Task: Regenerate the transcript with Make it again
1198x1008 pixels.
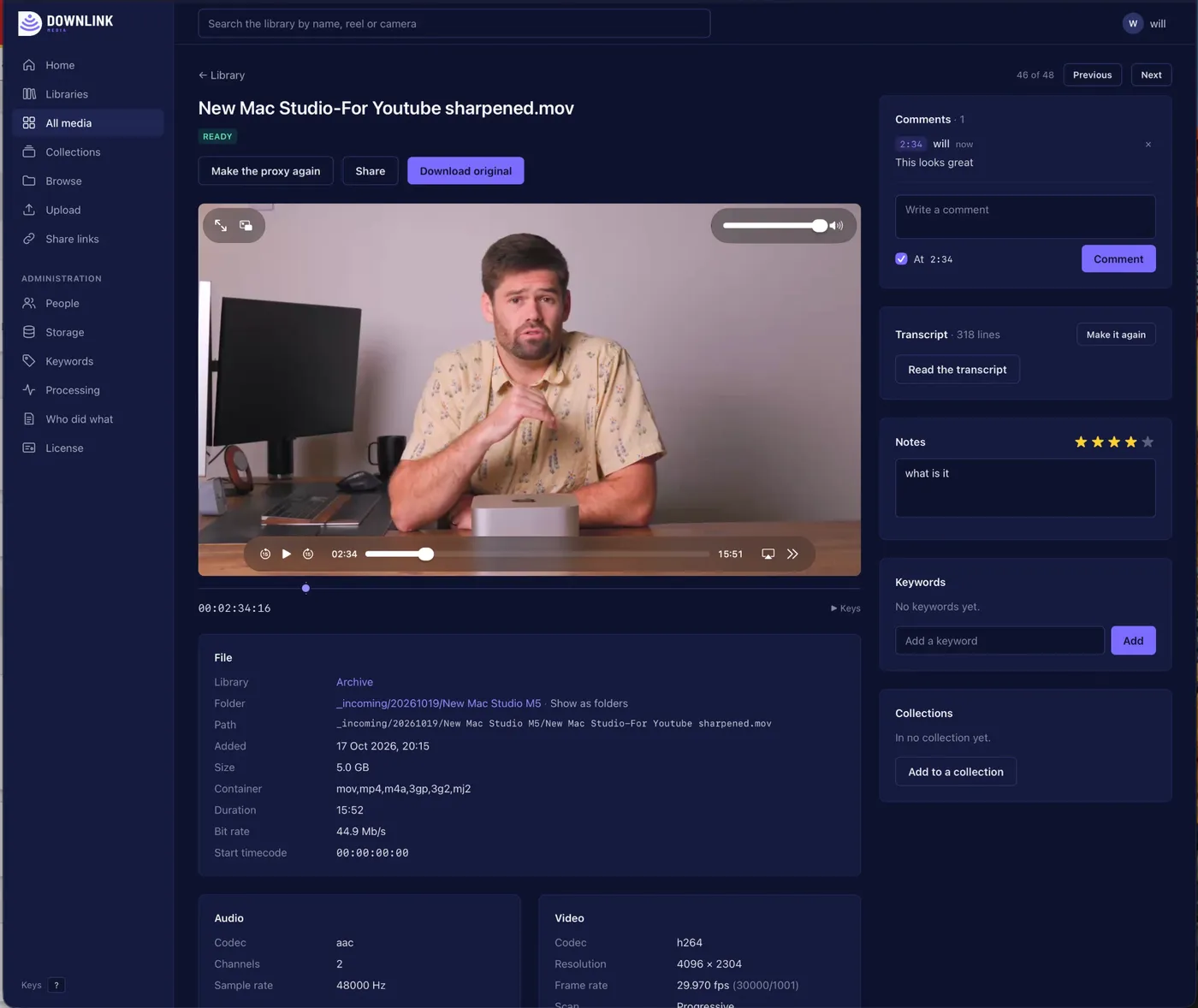Action: pyautogui.click(x=1116, y=335)
